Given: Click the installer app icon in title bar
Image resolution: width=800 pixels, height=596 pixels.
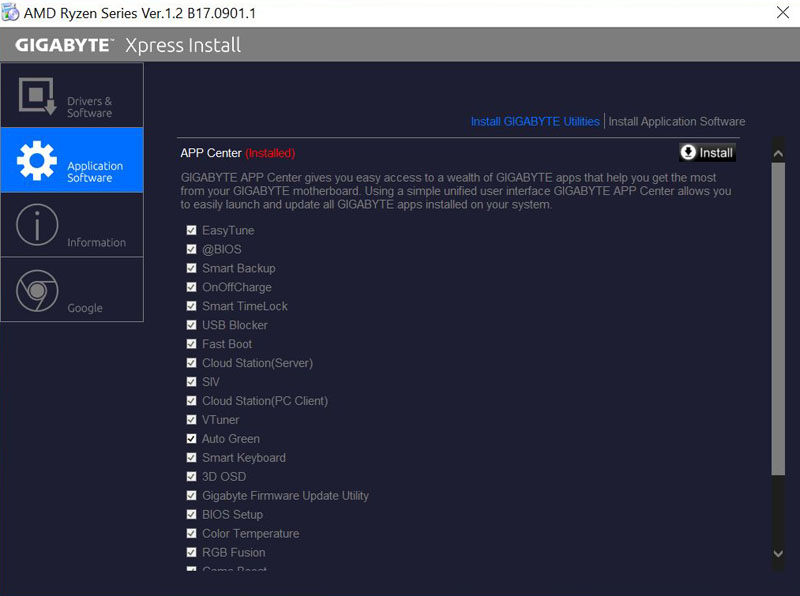Looking at the screenshot, I should click(x=10, y=12).
